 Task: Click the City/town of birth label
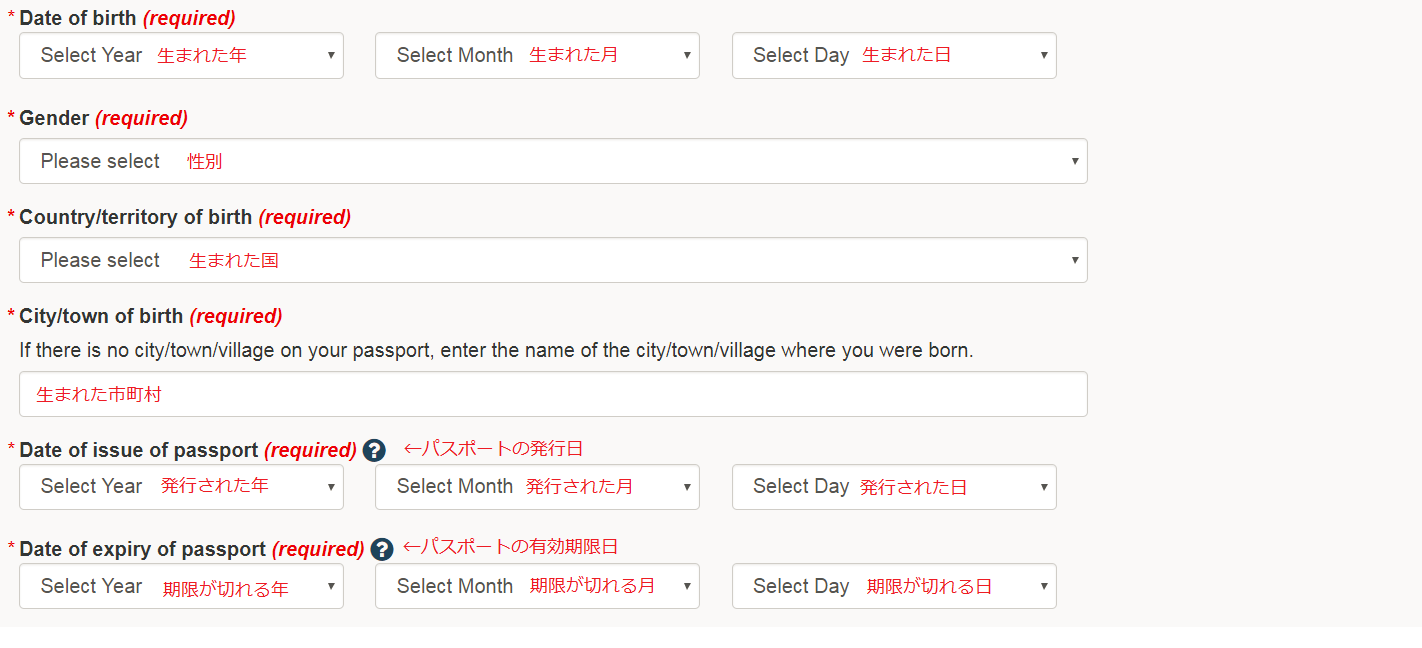click(x=101, y=316)
